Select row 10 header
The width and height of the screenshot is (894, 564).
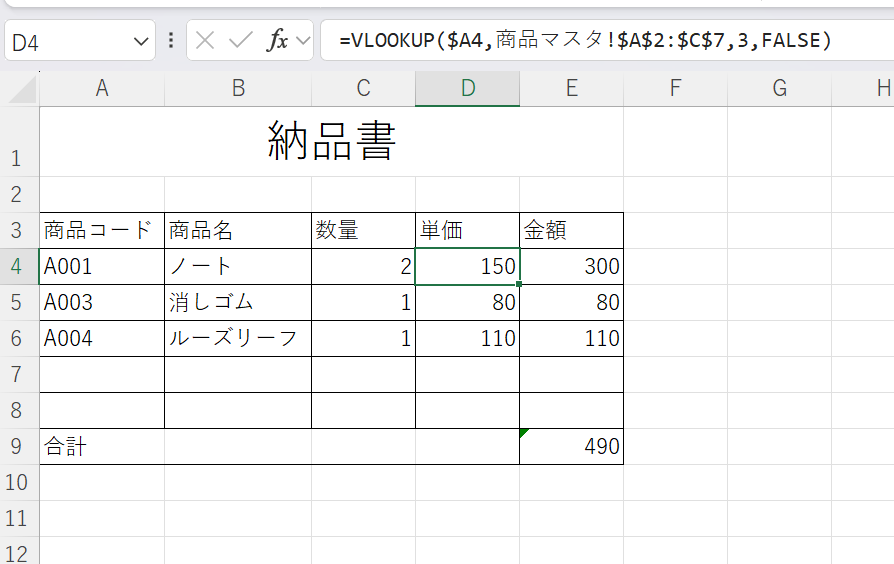pyautogui.click(x=17, y=482)
